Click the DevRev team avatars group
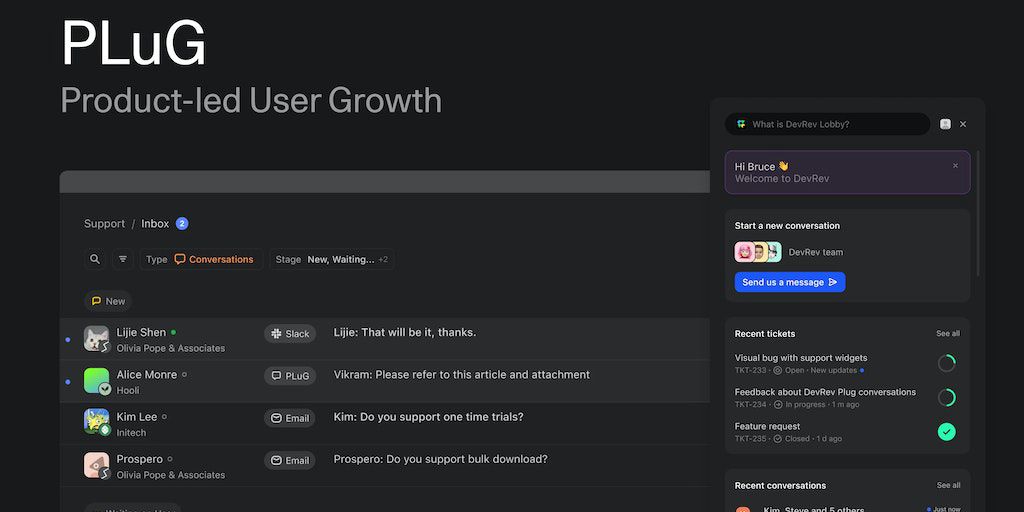This screenshot has width=1024, height=512. coord(758,252)
